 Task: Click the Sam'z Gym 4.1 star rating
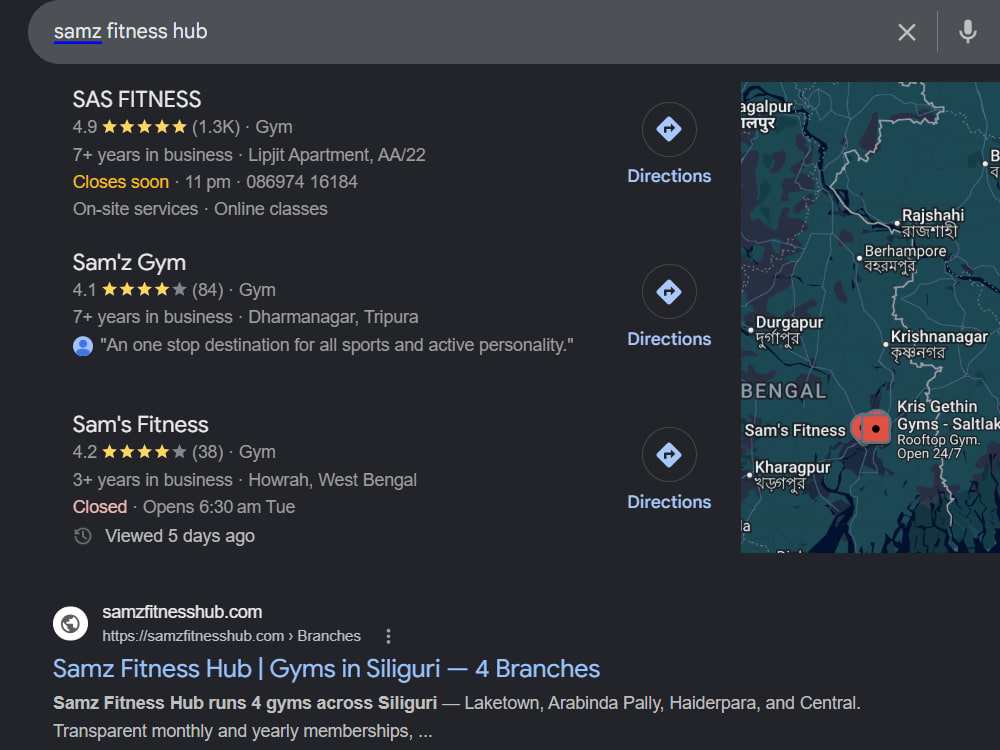click(x=144, y=290)
